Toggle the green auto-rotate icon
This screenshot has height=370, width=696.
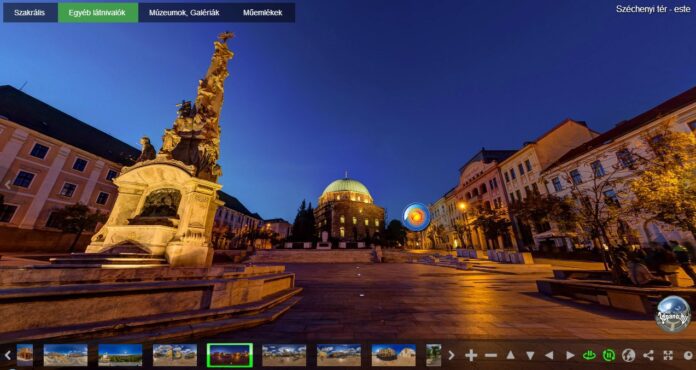[589, 355]
